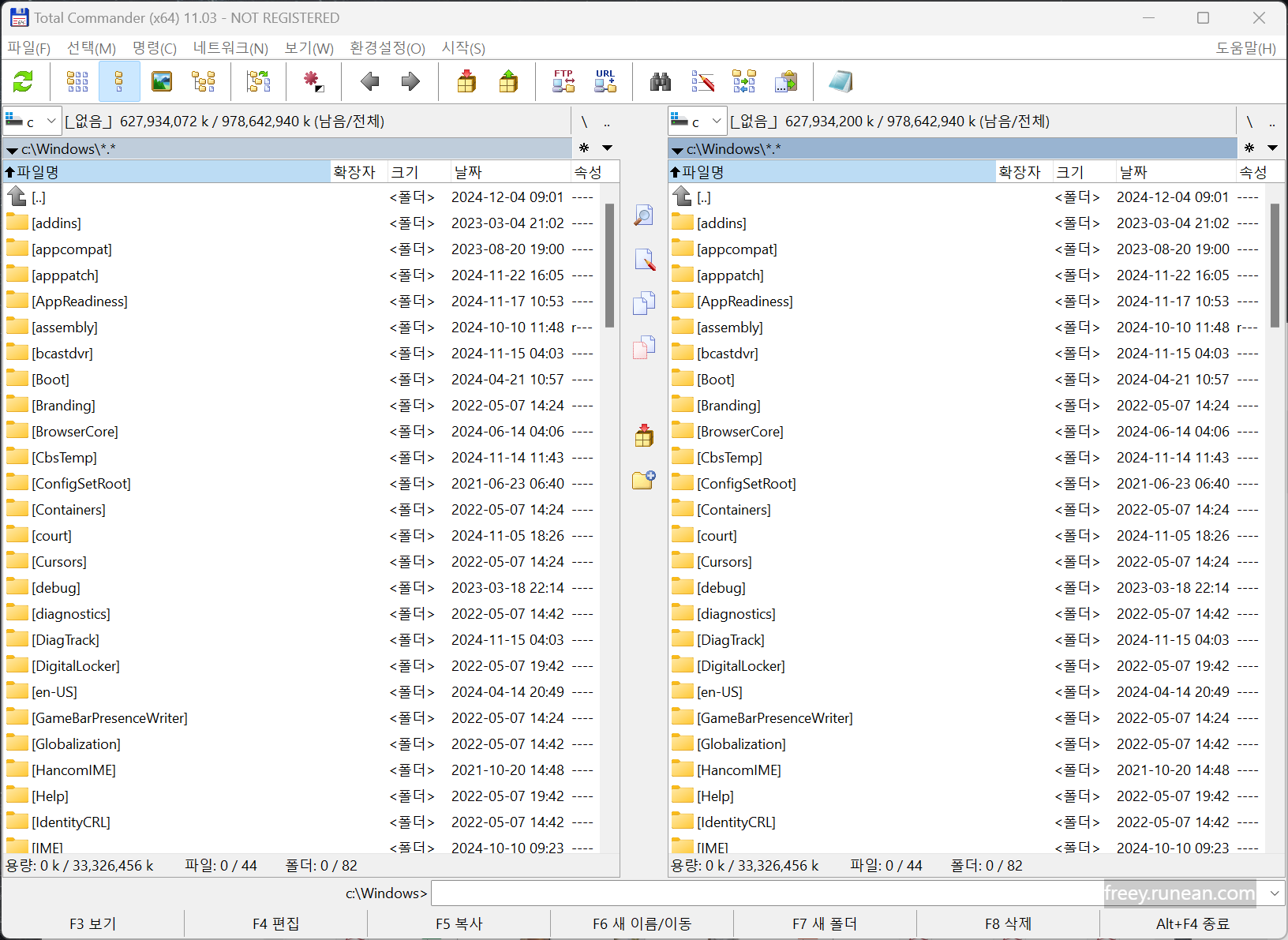Expand right path bar triangle for c:\Windows

point(677,149)
